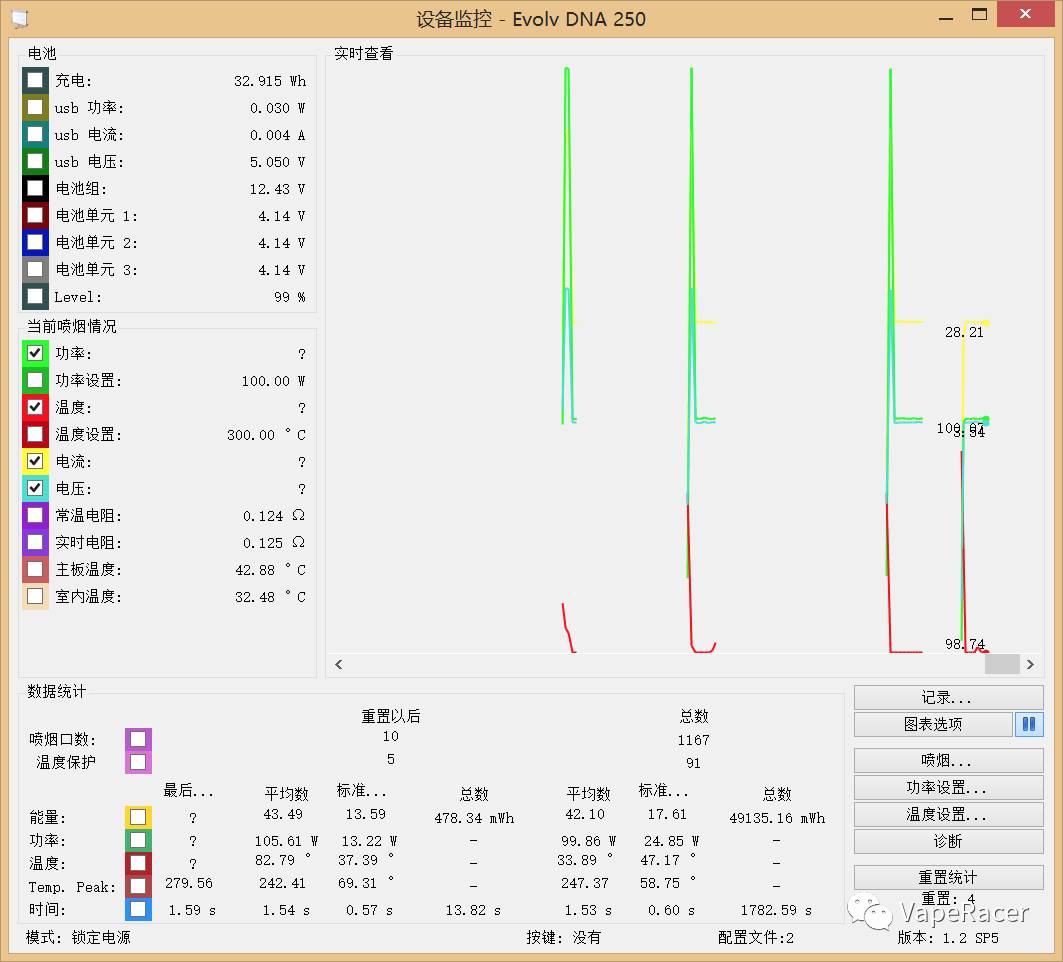Enable the 电池单元 2 checkbox
Image resolution: width=1063 pixels, height=962 pixels.
(x=35, y=243)
